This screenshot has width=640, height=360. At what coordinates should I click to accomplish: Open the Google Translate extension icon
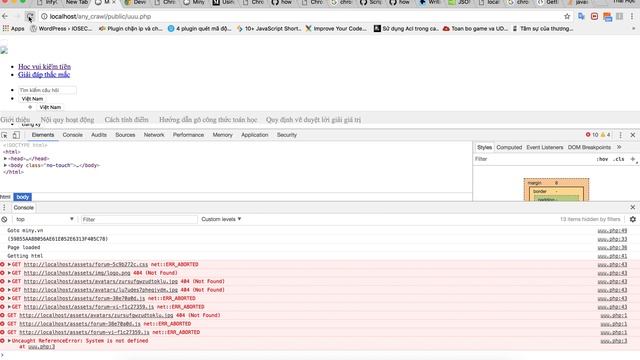(x=581, y=16)
